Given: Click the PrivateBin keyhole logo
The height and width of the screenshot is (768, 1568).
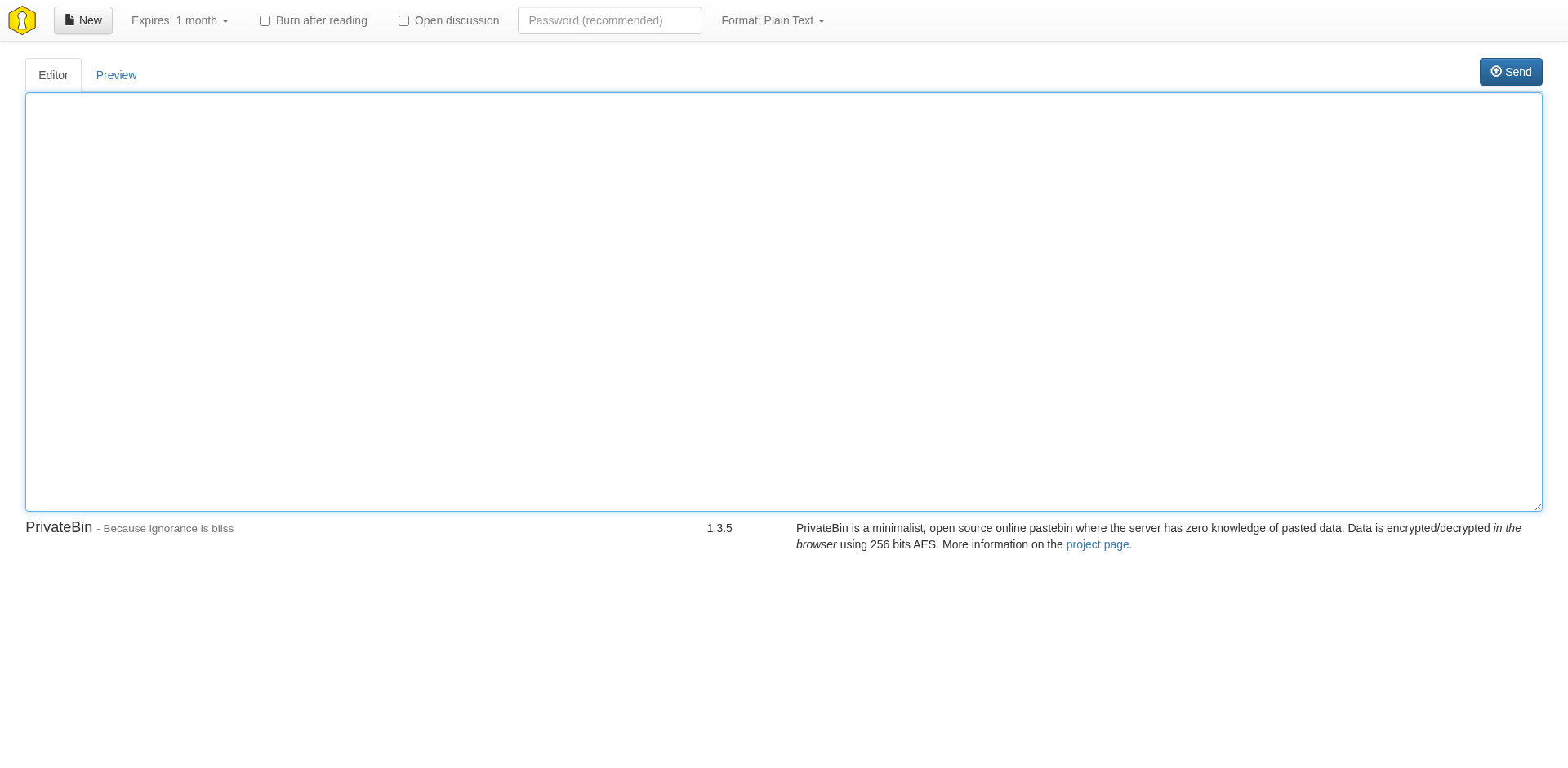Looking at the screenshot, I should 22,20.
